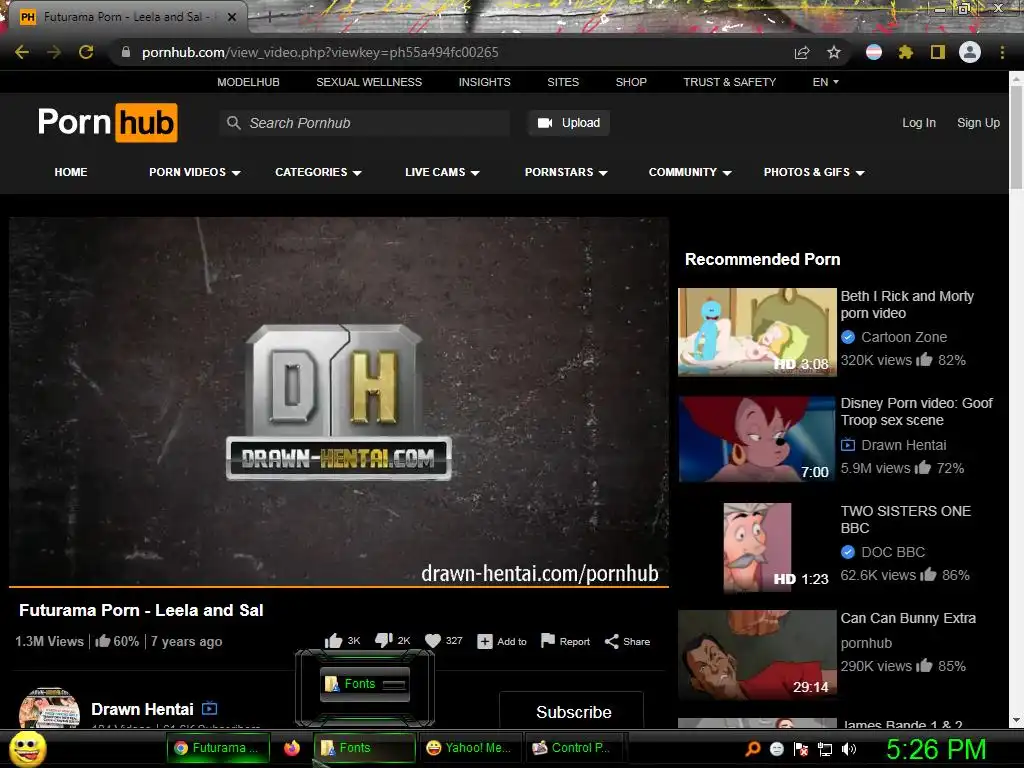This screenshot has height=768, width=1024.
Task: Click the Cartoon Zone uploader link
Action: (x=904, y=337)
